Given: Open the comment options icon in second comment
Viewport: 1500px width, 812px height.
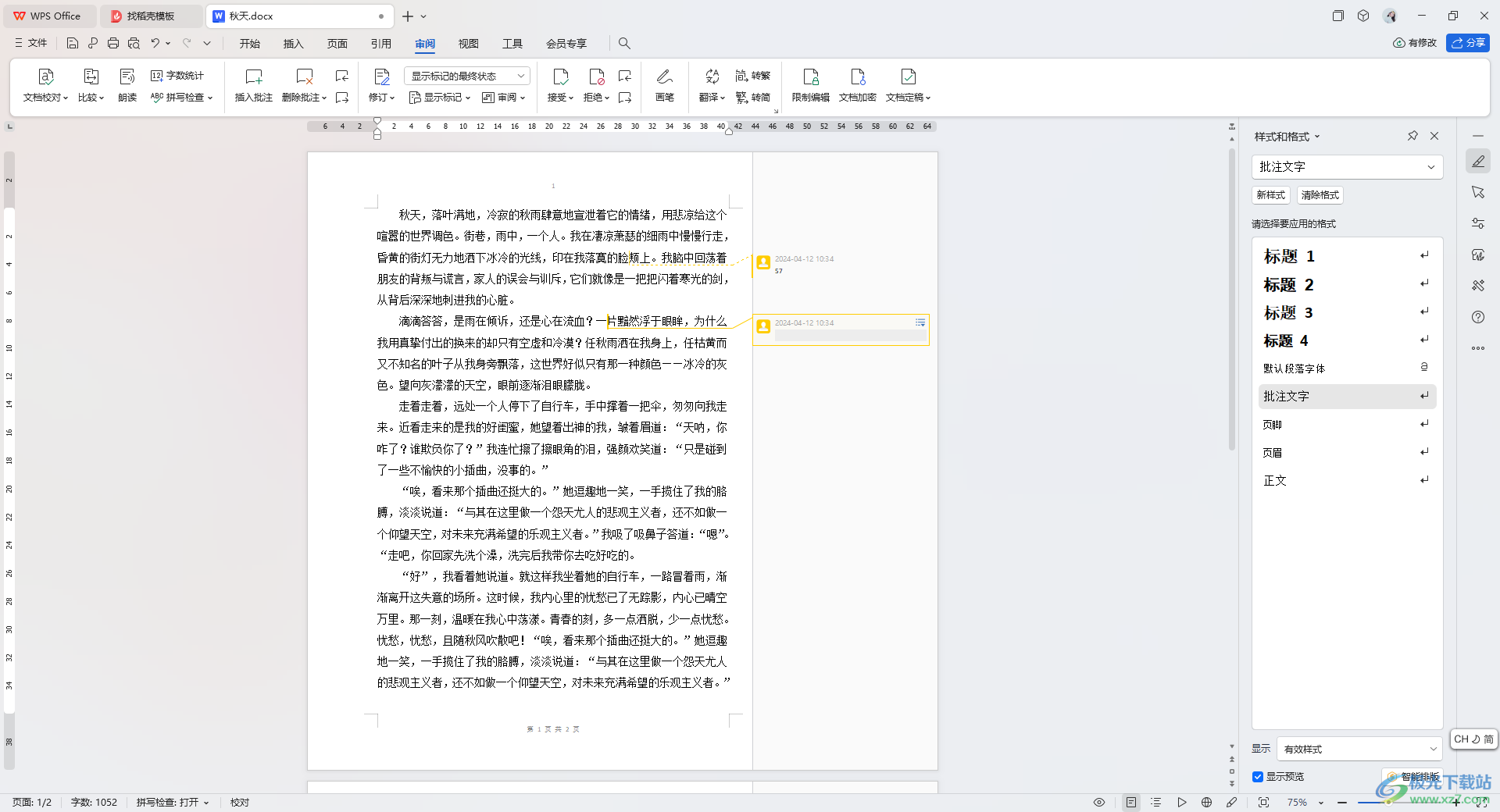Looking at the screenshot, I should coord(920,322).
